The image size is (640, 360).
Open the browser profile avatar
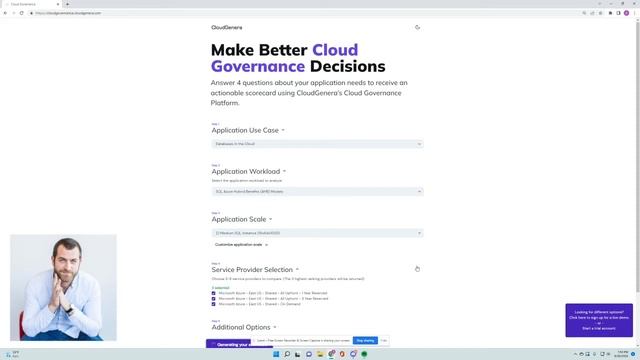pos(626,13)
